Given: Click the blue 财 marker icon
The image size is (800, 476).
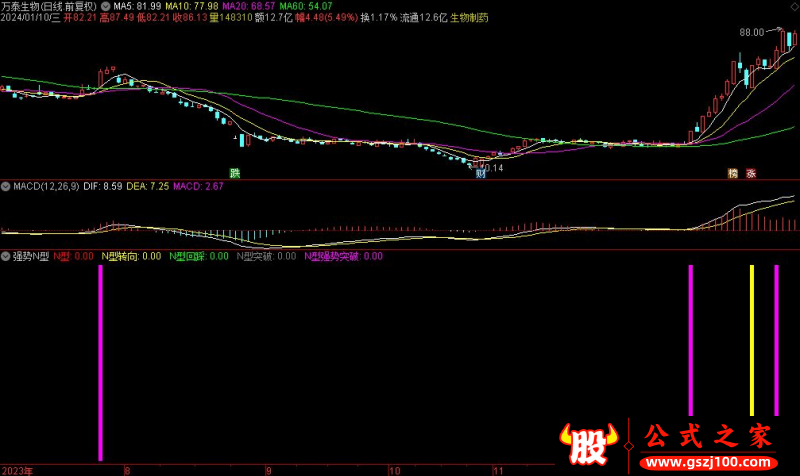Looking at the screenshot, I should point(481,173).
